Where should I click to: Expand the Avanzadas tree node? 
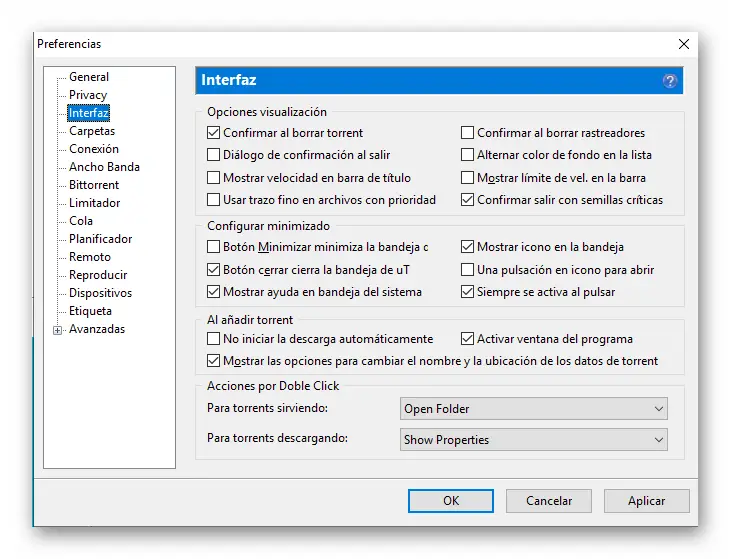57,330
